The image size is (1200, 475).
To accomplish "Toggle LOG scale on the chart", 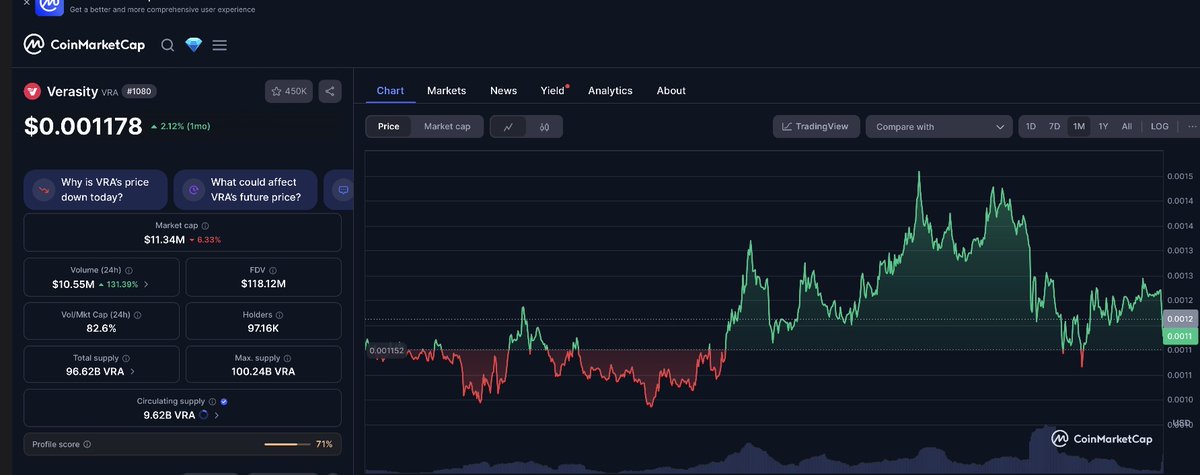I will pyautogui.click(x=1160, y=127).
